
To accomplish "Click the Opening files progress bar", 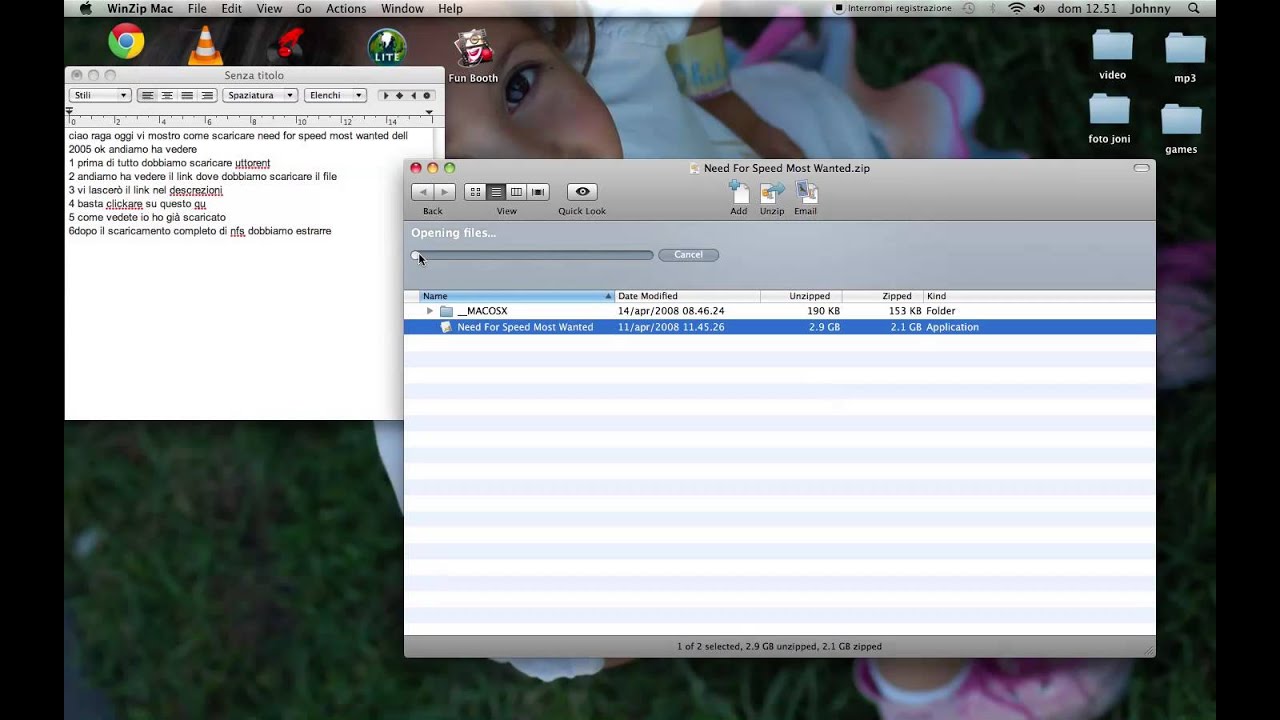I will 532,255.
